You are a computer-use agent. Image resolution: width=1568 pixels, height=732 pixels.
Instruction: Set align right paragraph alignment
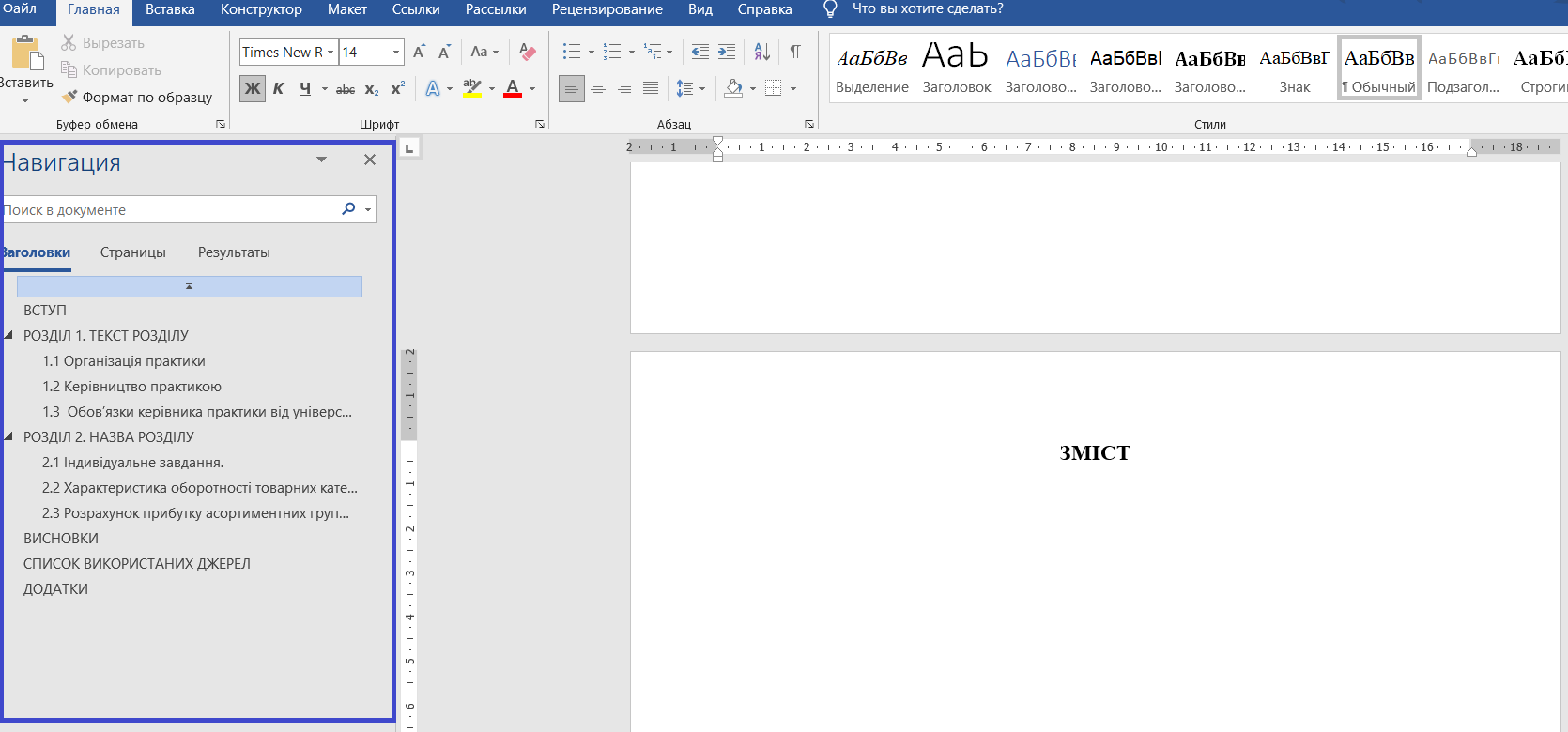[624, 88]
